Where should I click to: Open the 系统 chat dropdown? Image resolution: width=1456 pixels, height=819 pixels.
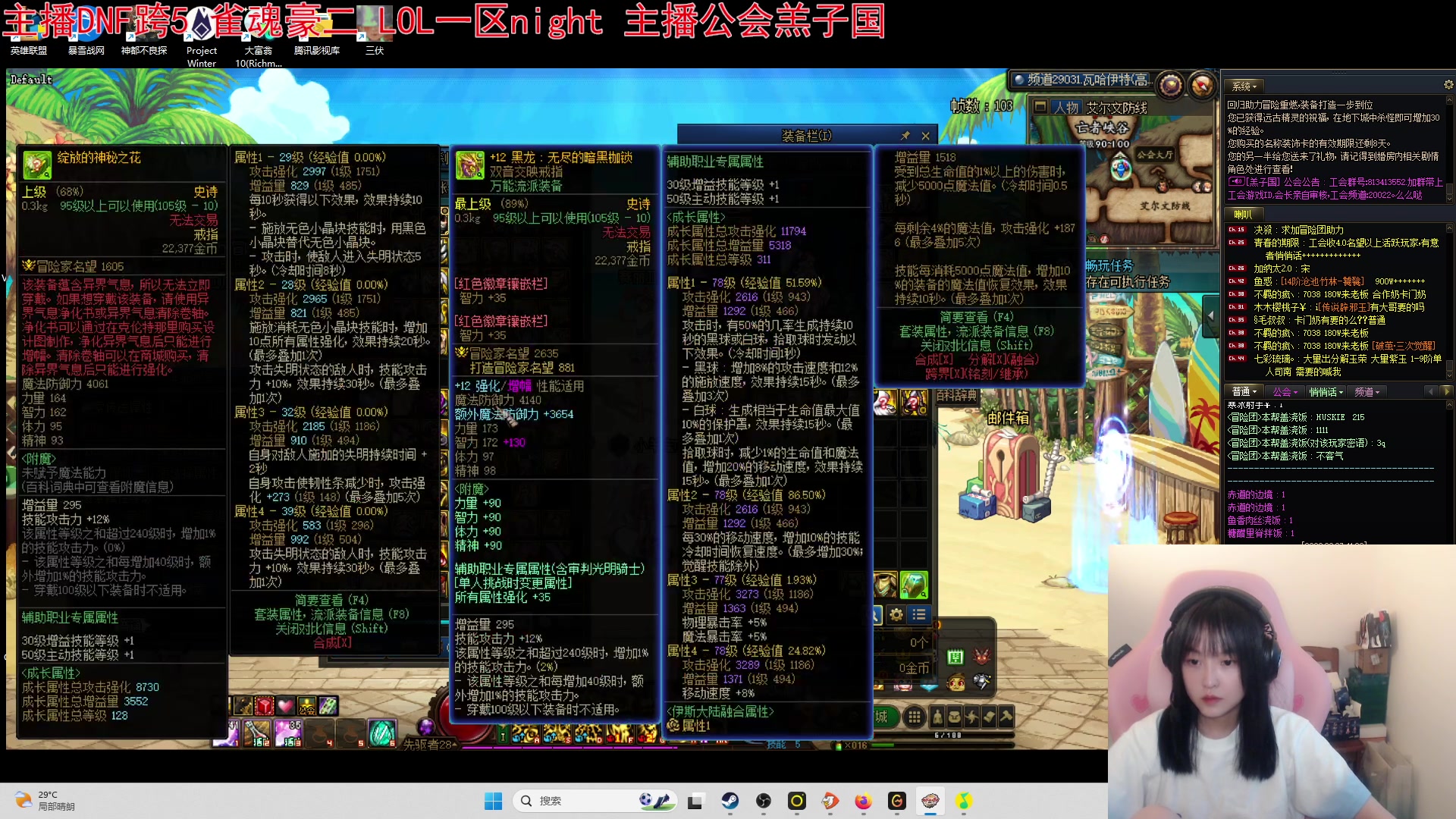coord(1244,86)
